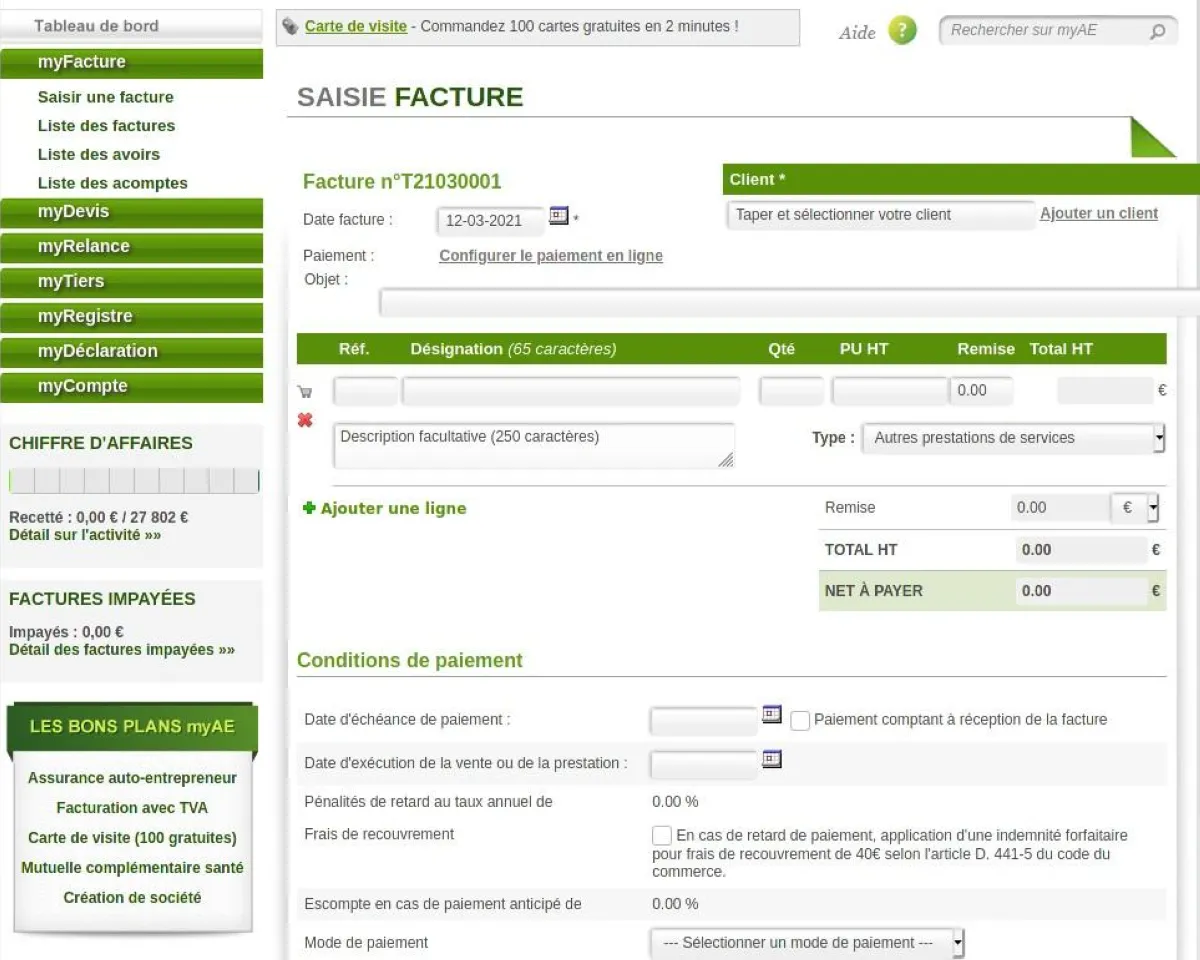Open the Date facture calendar picker
Image resolution: width=1200 pixels, height=960 pixels.
click(559, 215)
